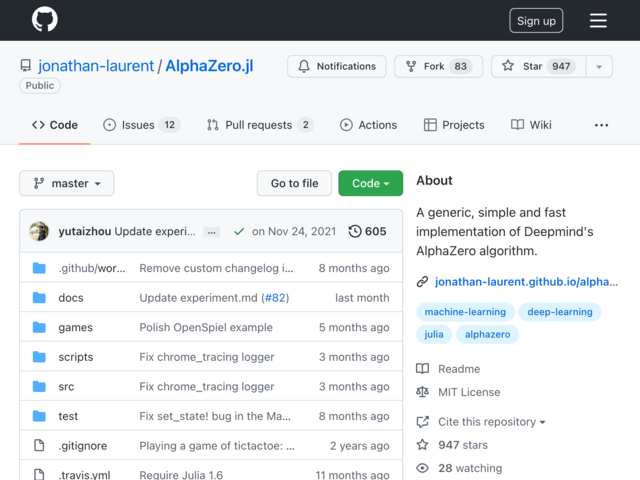Click the test folder icon
Viewport: 640px width, 480px height.
[39, 416]
